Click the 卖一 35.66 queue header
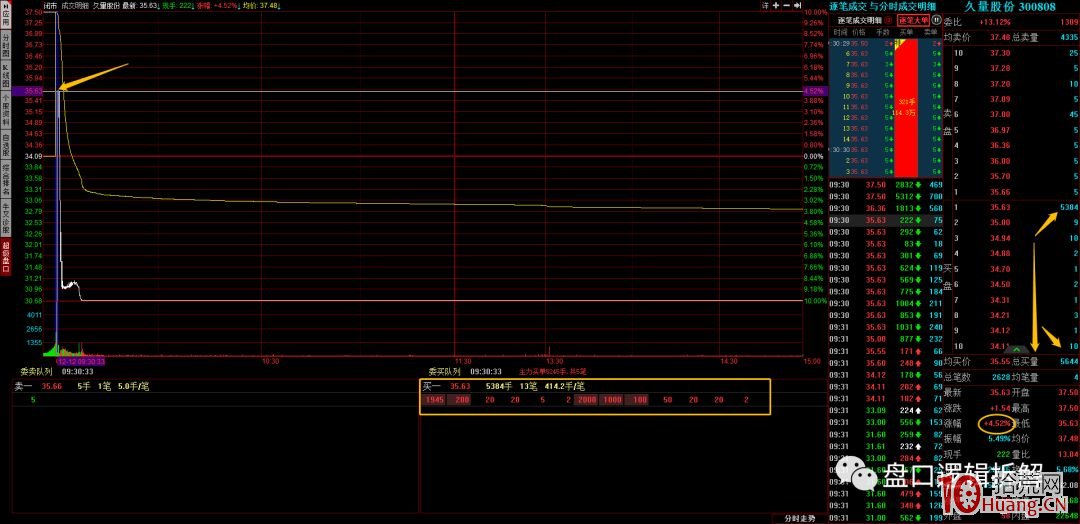1080x524 pixels. point(81,387)
